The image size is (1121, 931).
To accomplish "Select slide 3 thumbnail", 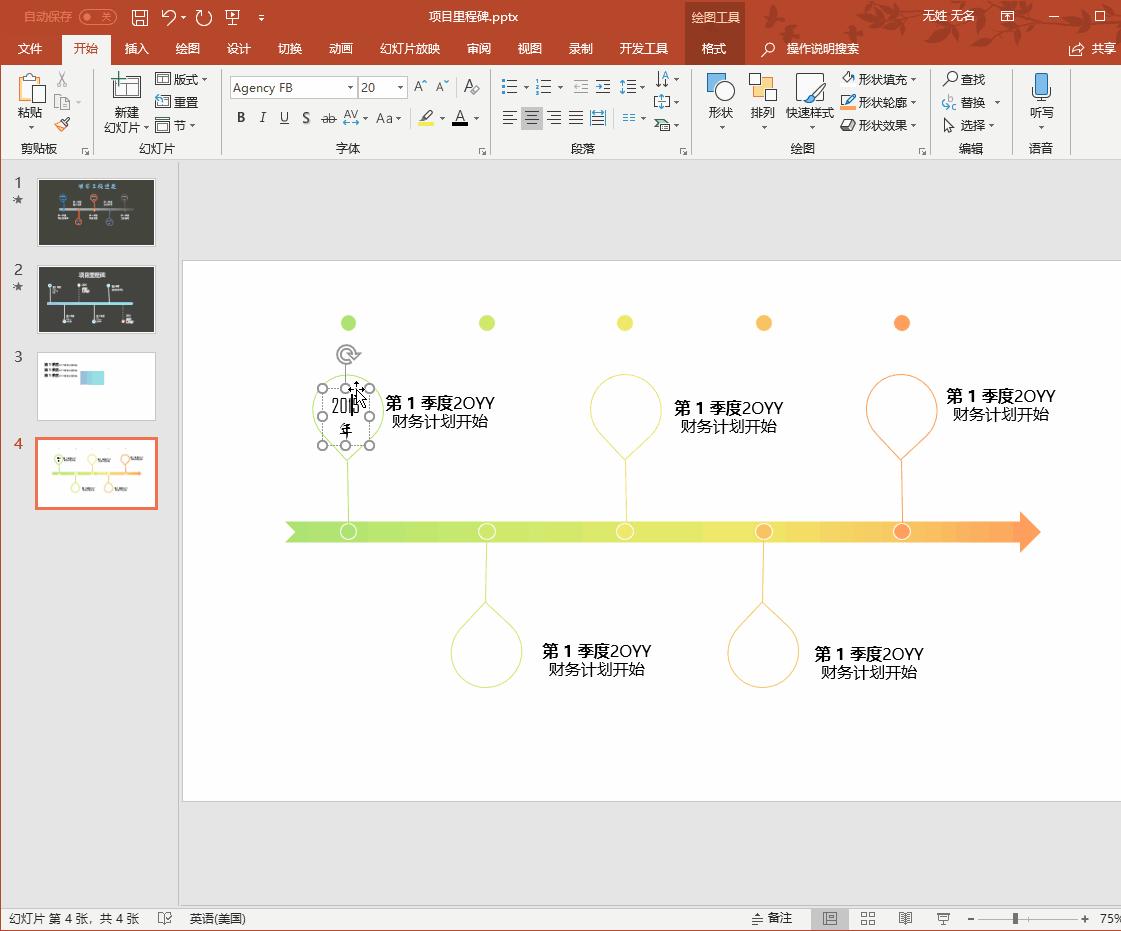I will pyautogui.click(x=96, y=387).
